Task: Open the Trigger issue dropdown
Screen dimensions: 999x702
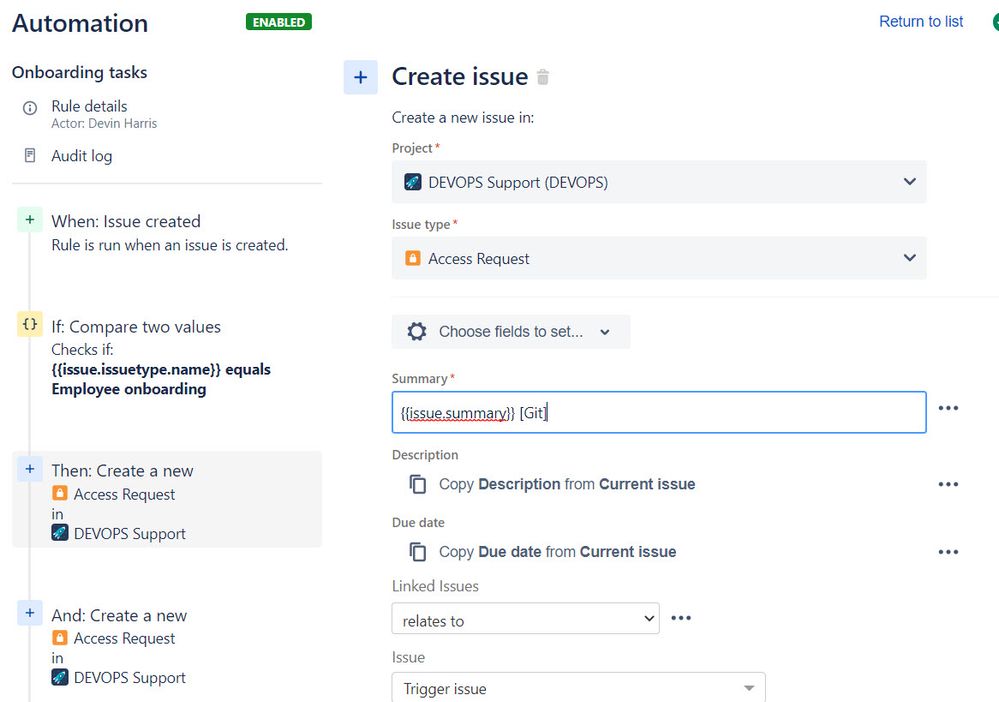Action: click(x=578, y=689)
